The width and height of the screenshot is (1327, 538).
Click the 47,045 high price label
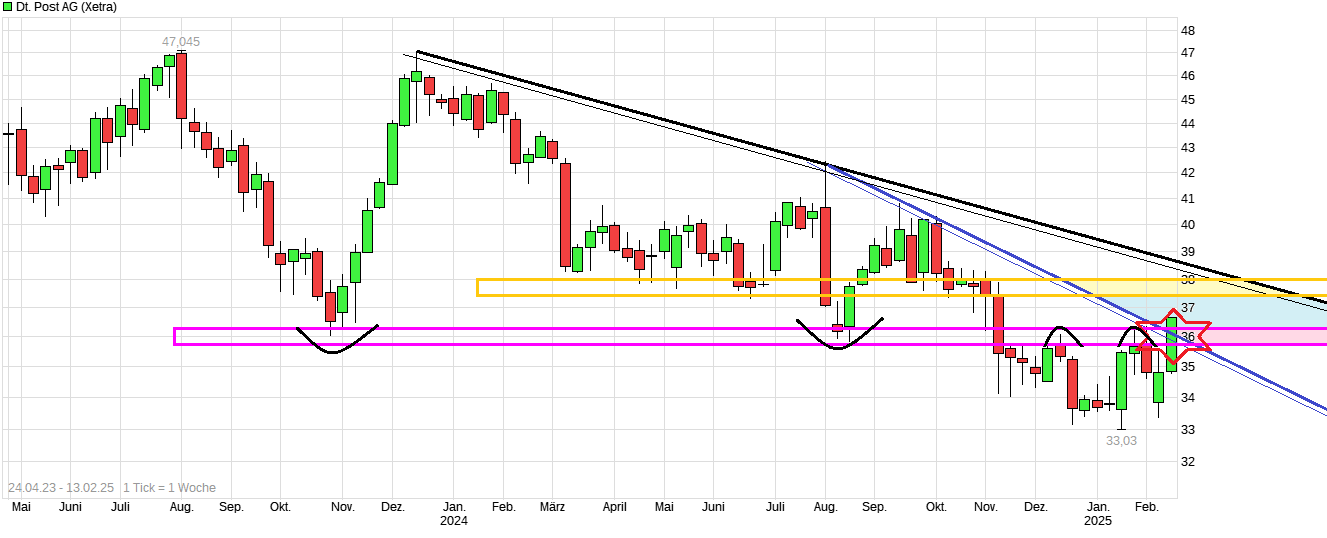coord(181,42)
